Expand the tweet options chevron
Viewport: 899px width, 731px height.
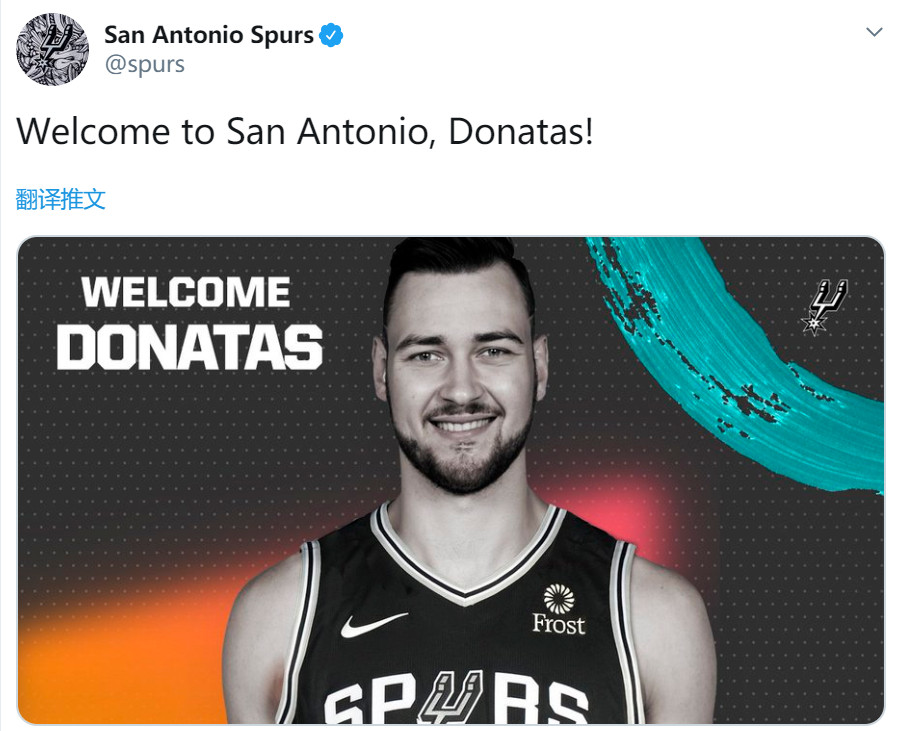tap(874, 33)
